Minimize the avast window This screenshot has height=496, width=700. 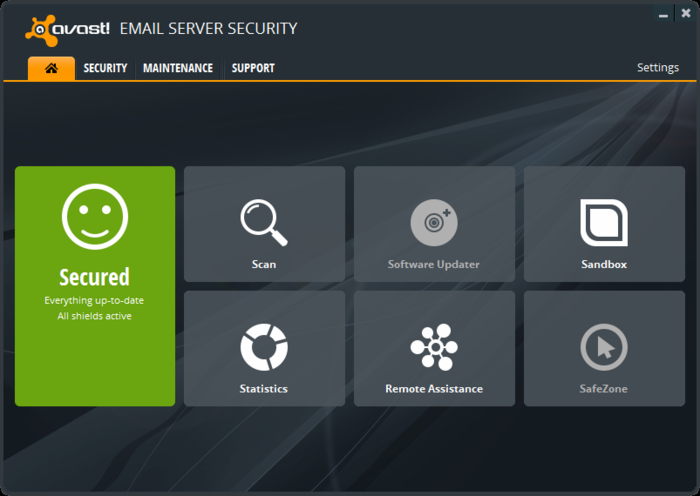(663, 14)
